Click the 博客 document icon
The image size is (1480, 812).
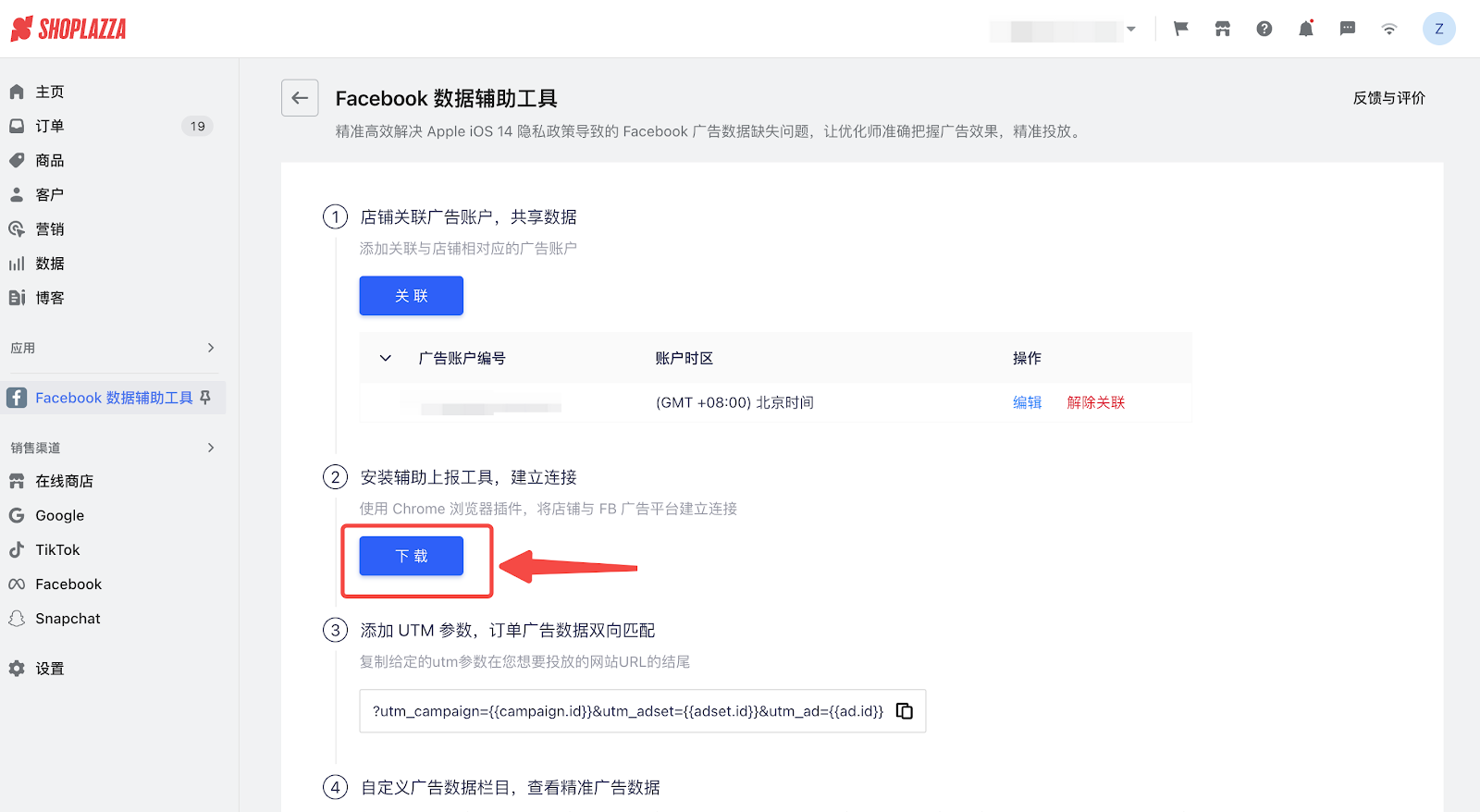point(17,298)
